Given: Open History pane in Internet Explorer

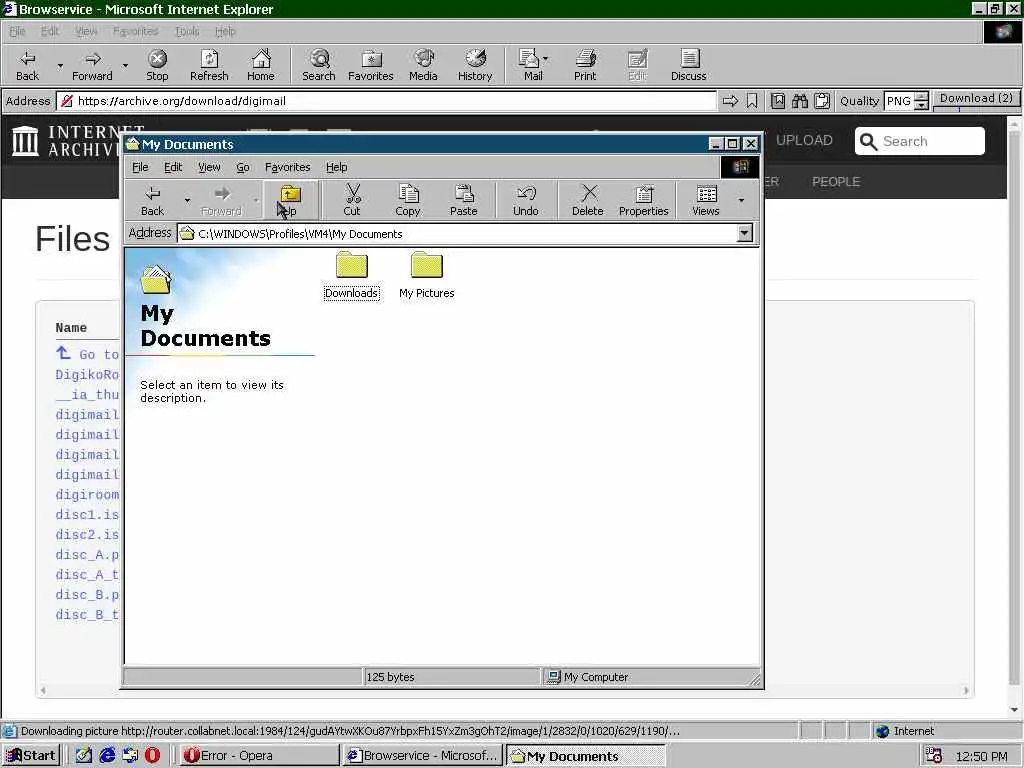Looking at the screenshot, I should [x=475, y=65].
